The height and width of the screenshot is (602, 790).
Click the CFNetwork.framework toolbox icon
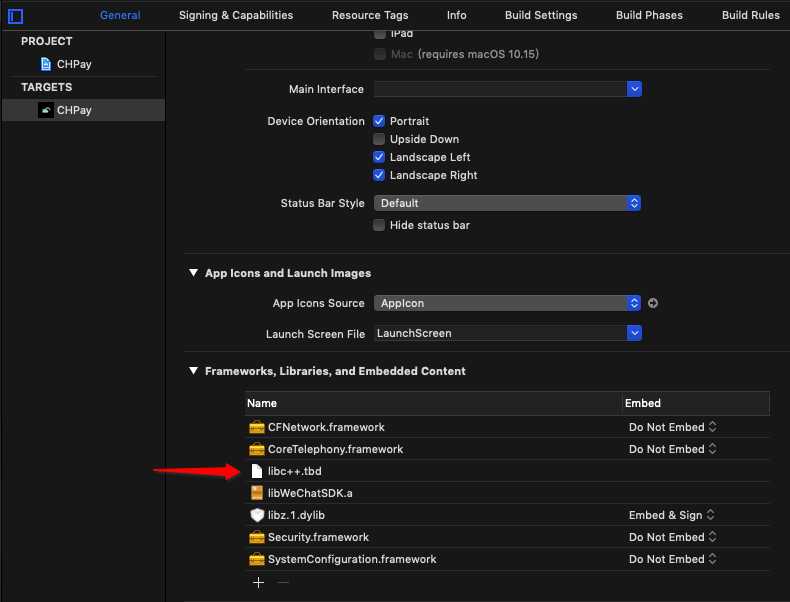pos(256,427)
